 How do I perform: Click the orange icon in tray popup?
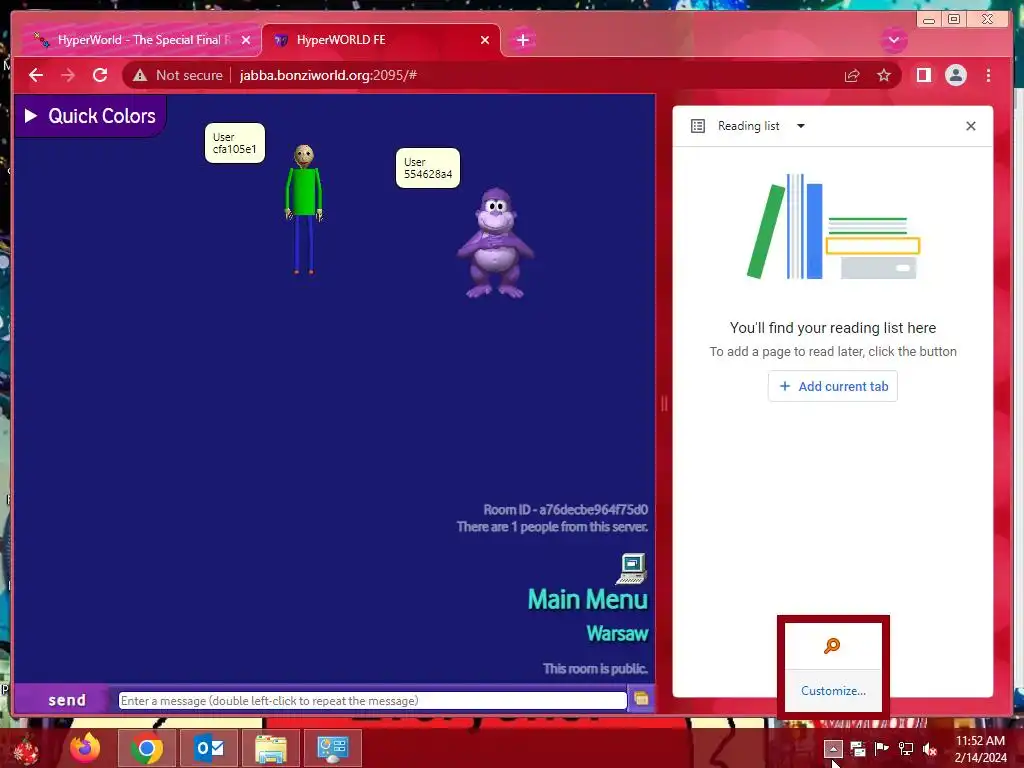click(831, 646)
